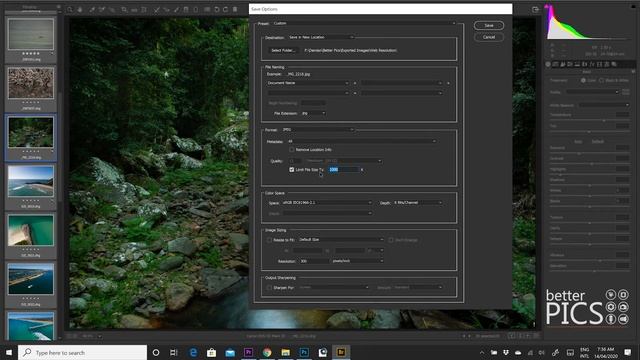Select the Radial Filter tool
Image resolution: width=640 pixels, height=360 pixels.
pyautogui.click(x=196, y=9)
